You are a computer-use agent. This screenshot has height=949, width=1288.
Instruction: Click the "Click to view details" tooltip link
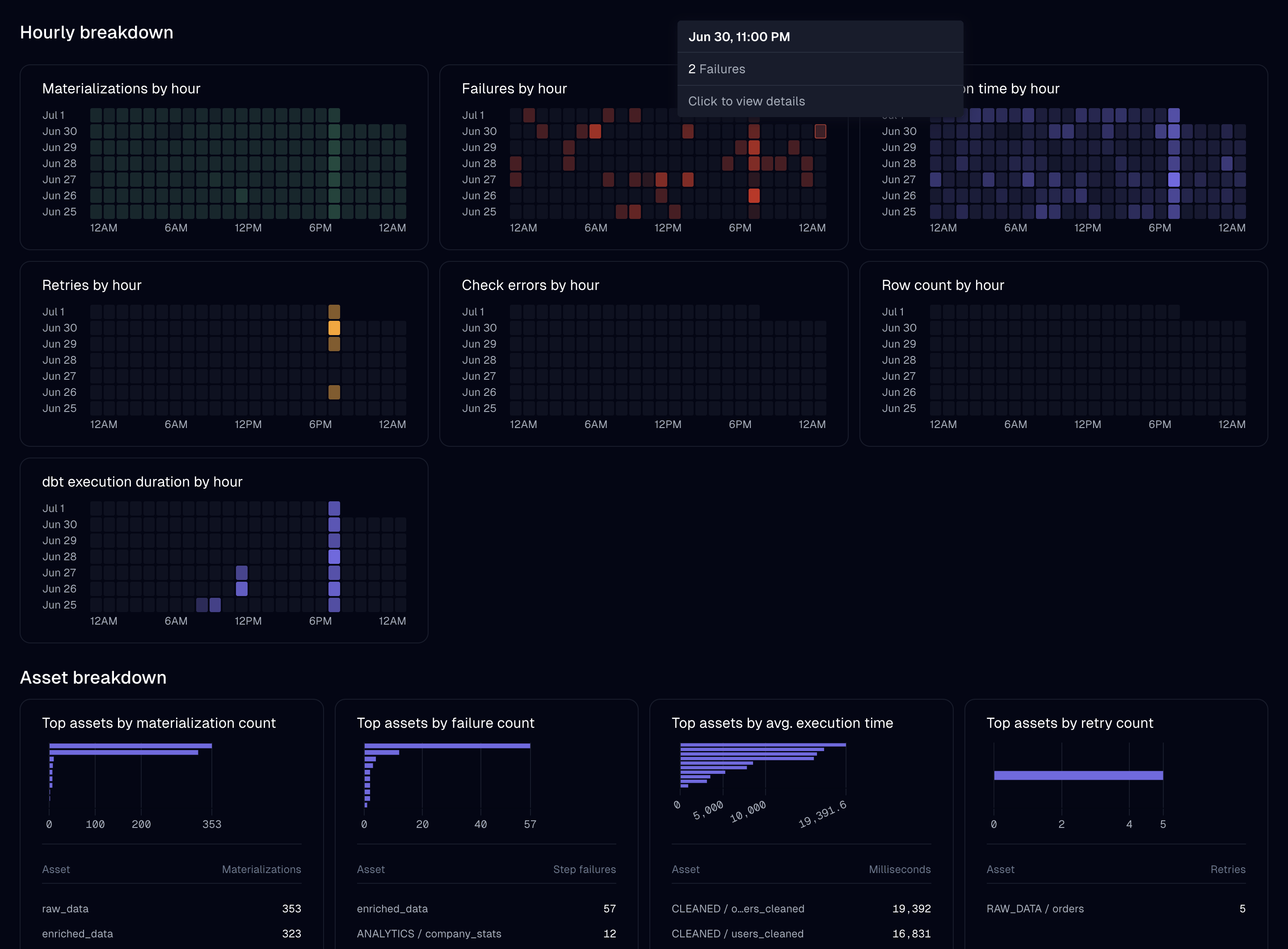click(x=747, y=101)
